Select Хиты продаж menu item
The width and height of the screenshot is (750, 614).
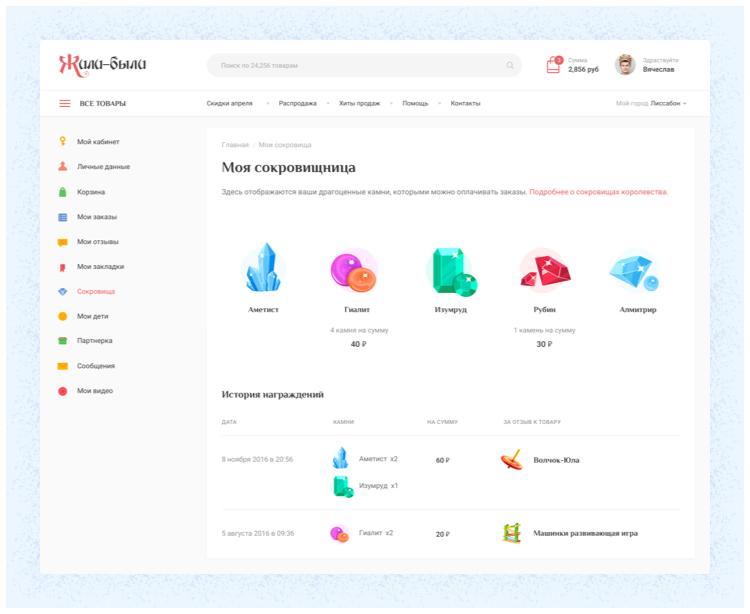click(359, 103)
